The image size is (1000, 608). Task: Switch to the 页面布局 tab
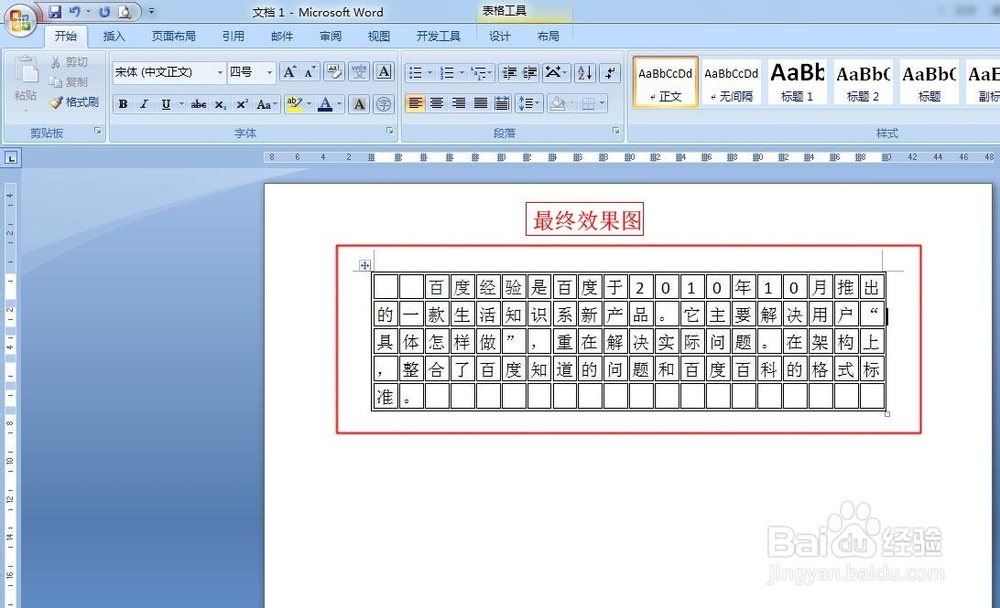(x=173, y=36)
